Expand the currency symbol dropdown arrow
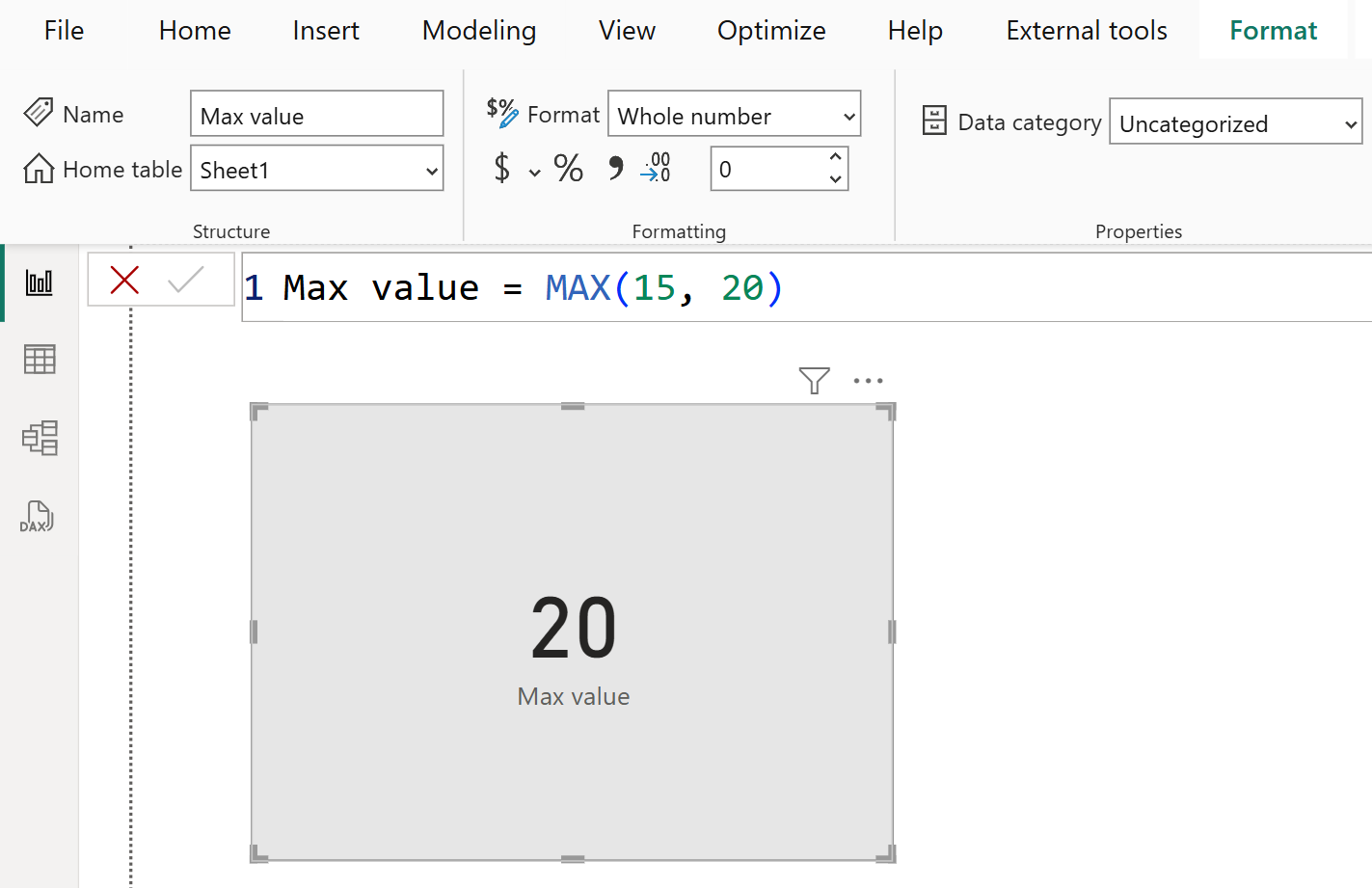 point(536,170)
